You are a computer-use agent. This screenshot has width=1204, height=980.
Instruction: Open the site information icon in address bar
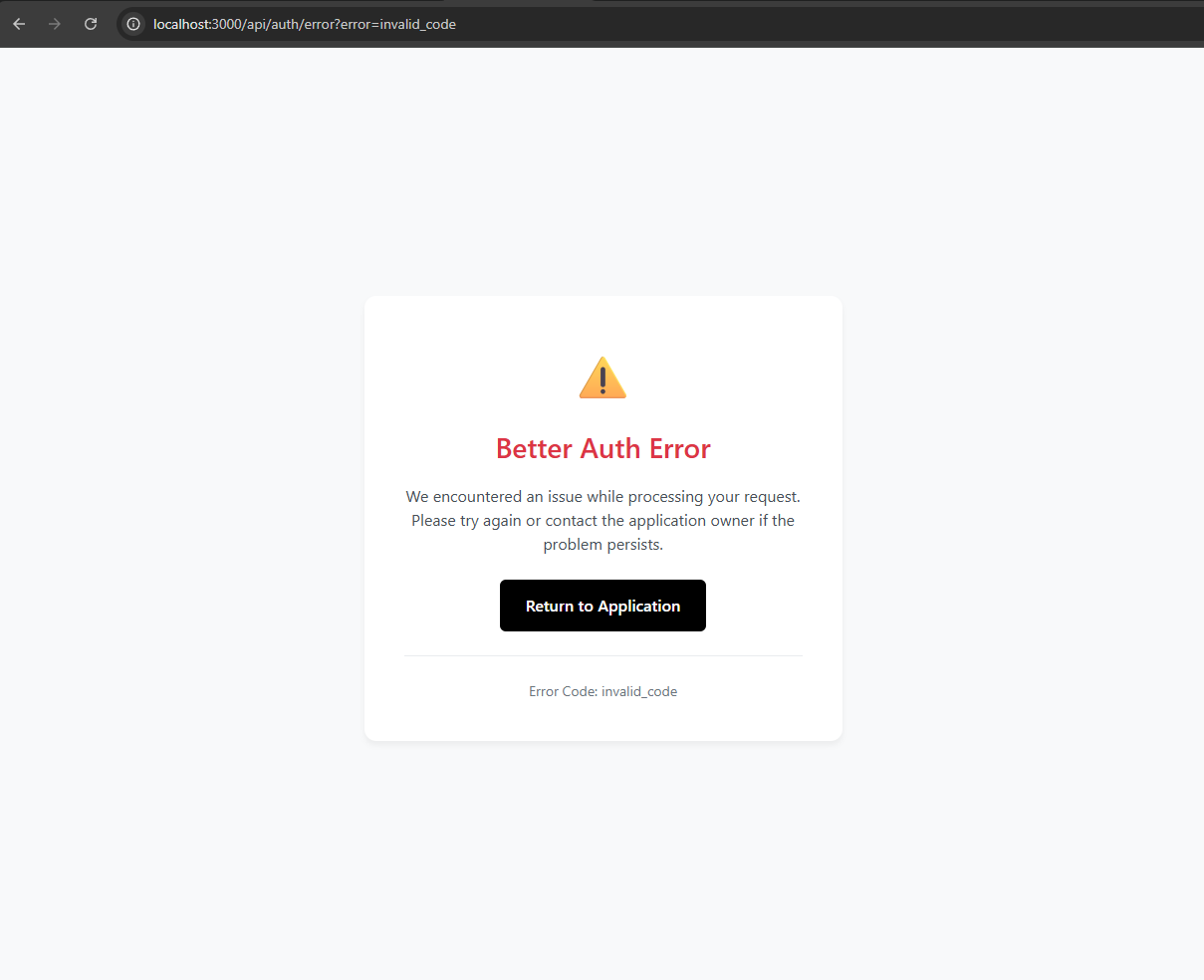pyautogui.click(x=133, y=24)
